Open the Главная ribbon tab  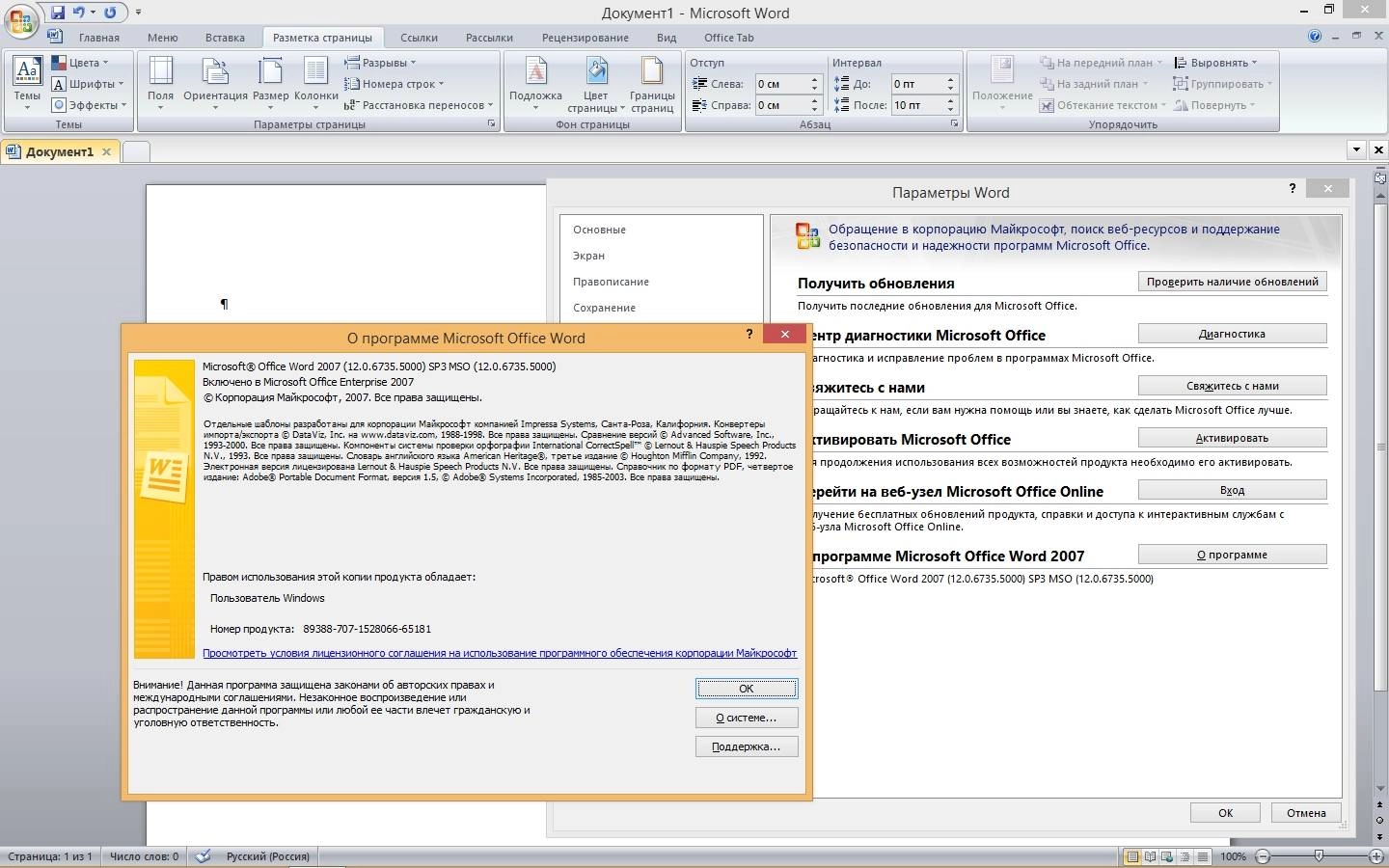[99, 38]
